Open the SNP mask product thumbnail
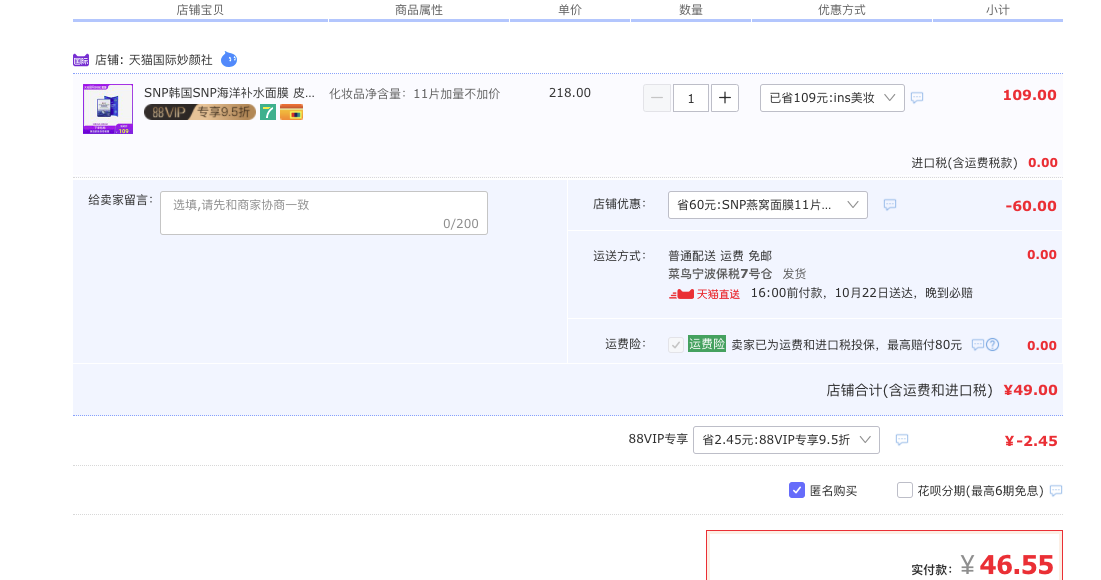Viewport: 1101px width, 580px height. 108,109
